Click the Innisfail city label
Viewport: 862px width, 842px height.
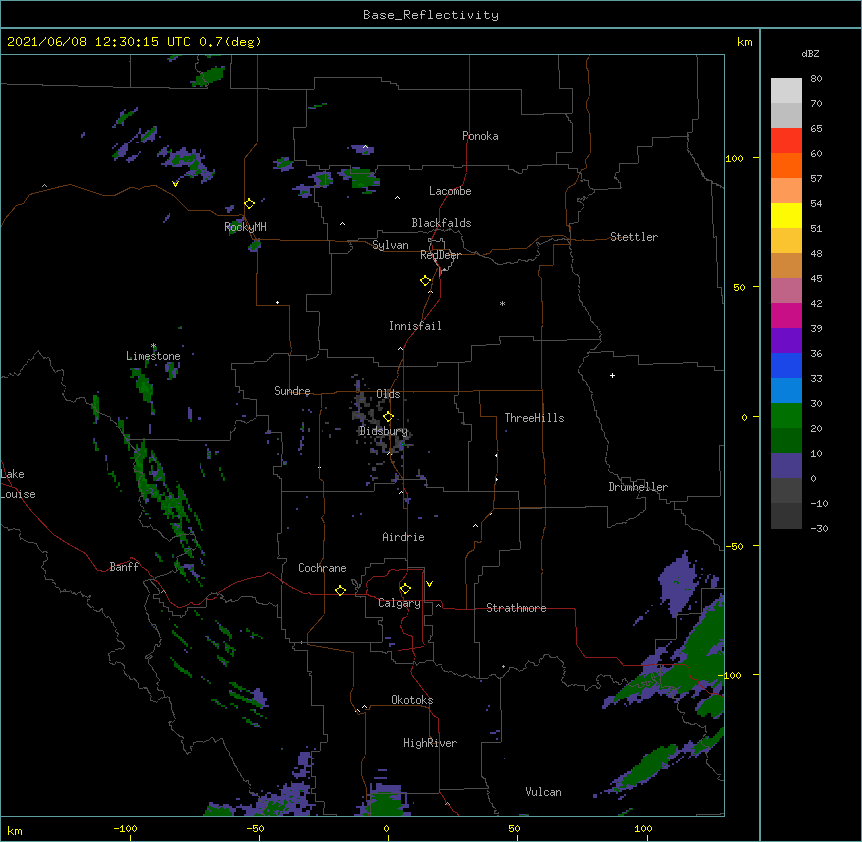click(415, 326)
